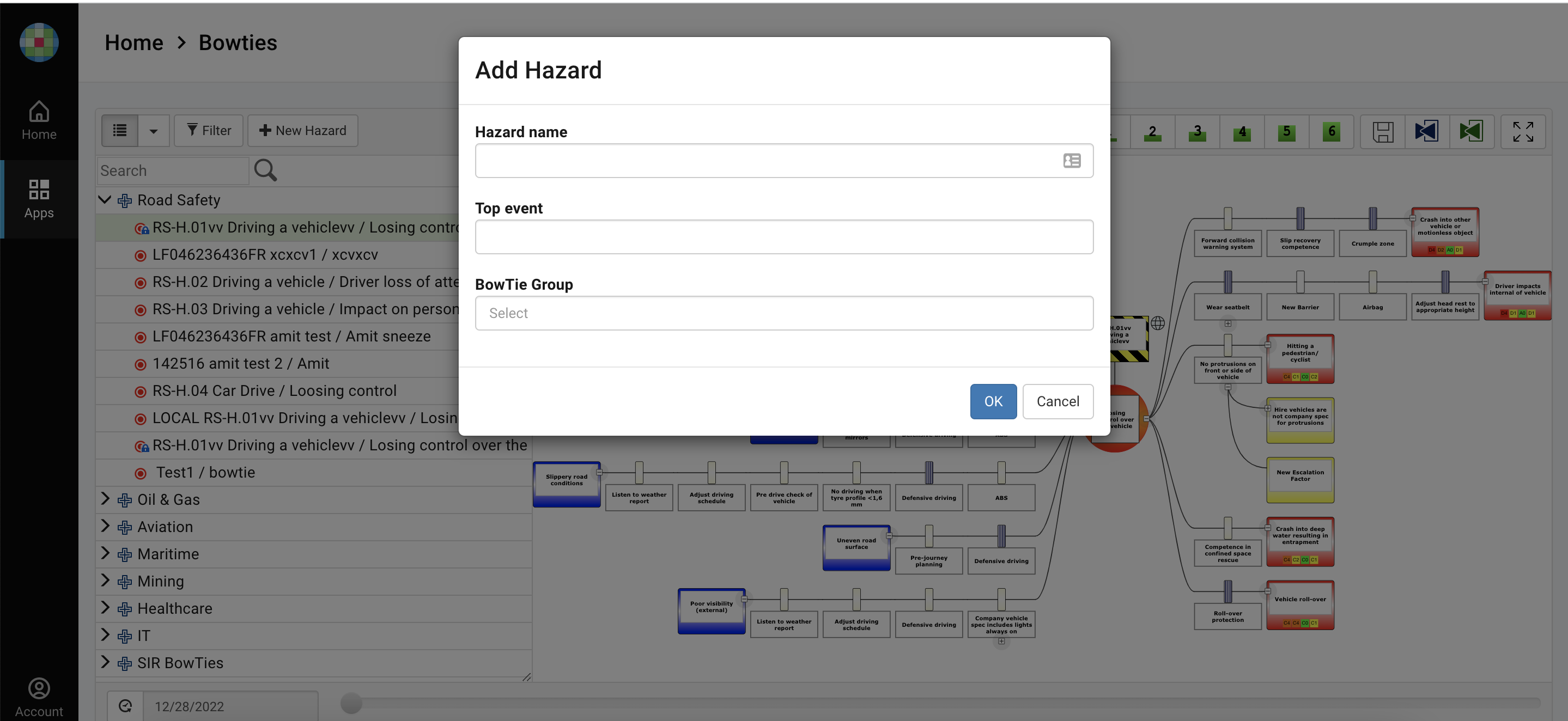Click the date reset clock icon
This screenshot has height=721, width=1568.
125,706
